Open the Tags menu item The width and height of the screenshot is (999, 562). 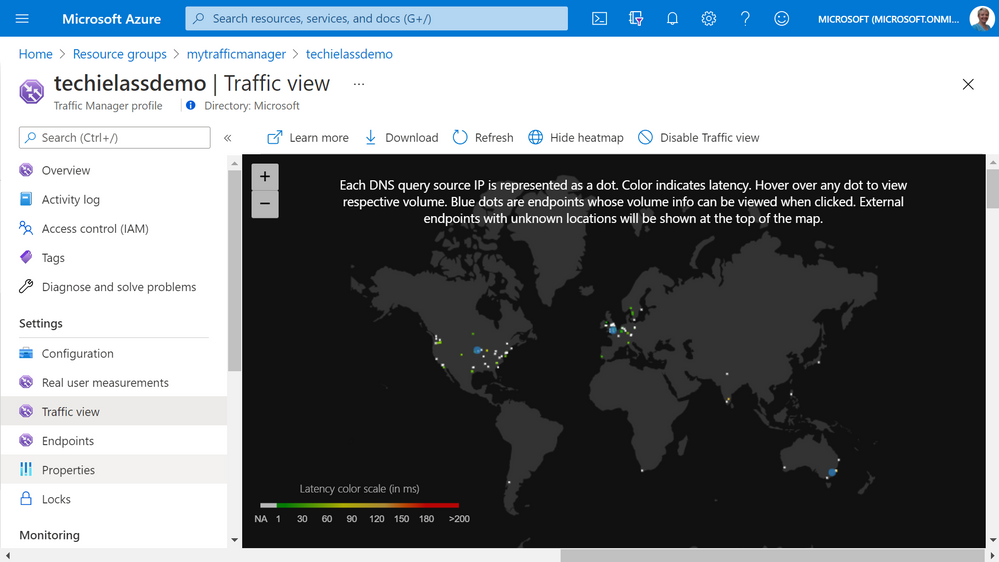coord(114,258)
